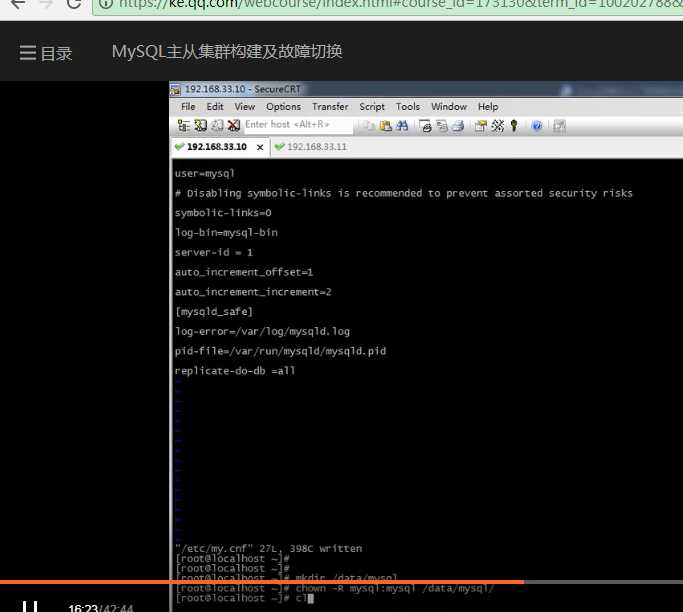Click the [mysqld_safe] section line
This screenshot has height=612, width=683.
tap(213, 312)
